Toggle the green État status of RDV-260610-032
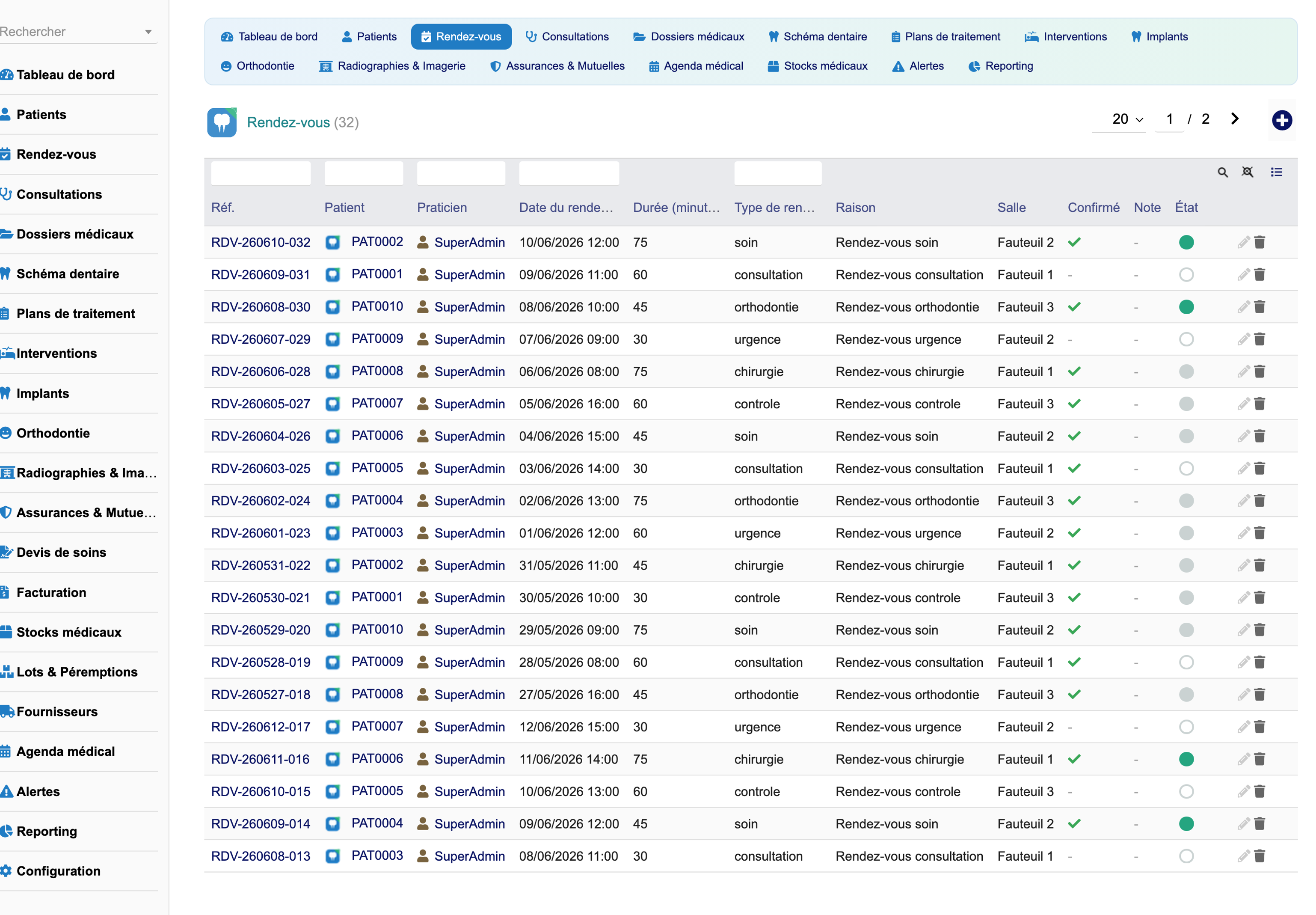Screen dimensions: 1316x915 click(1186, 242)
